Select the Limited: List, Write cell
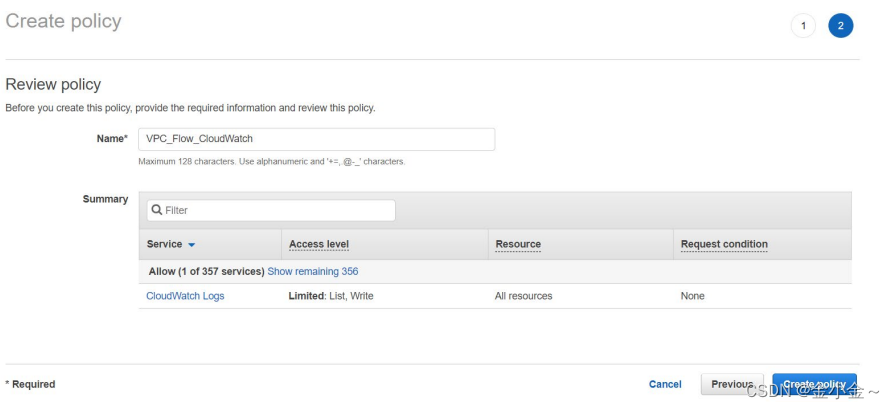 point(331,296)
